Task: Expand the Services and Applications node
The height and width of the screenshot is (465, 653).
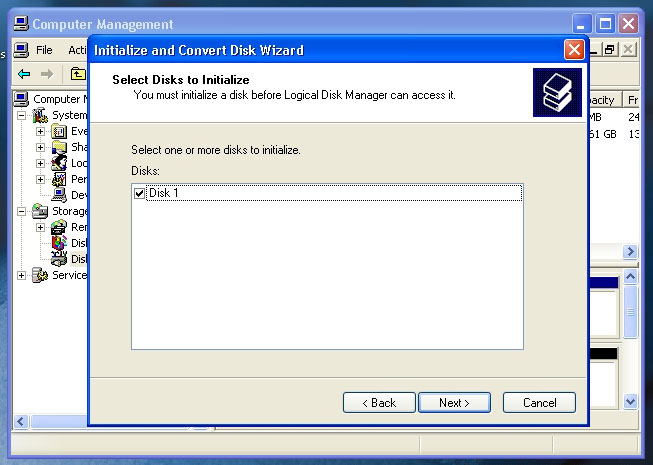Action: [22, 275]
